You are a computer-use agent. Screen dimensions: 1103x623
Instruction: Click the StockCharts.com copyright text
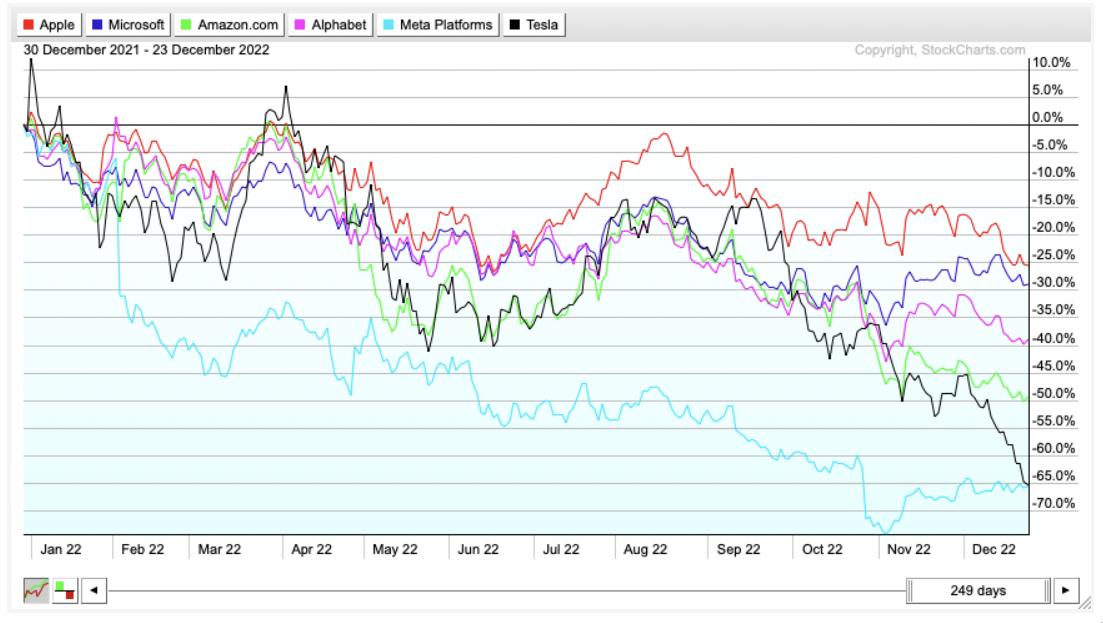pos(940,50)
